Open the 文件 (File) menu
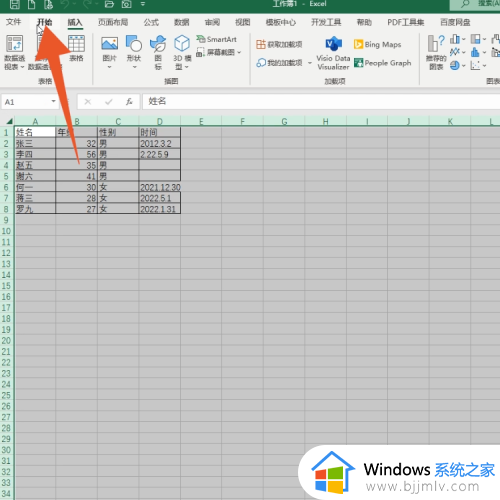The width and height of the screenshot is (500, 500). click(x=13, y=22)
